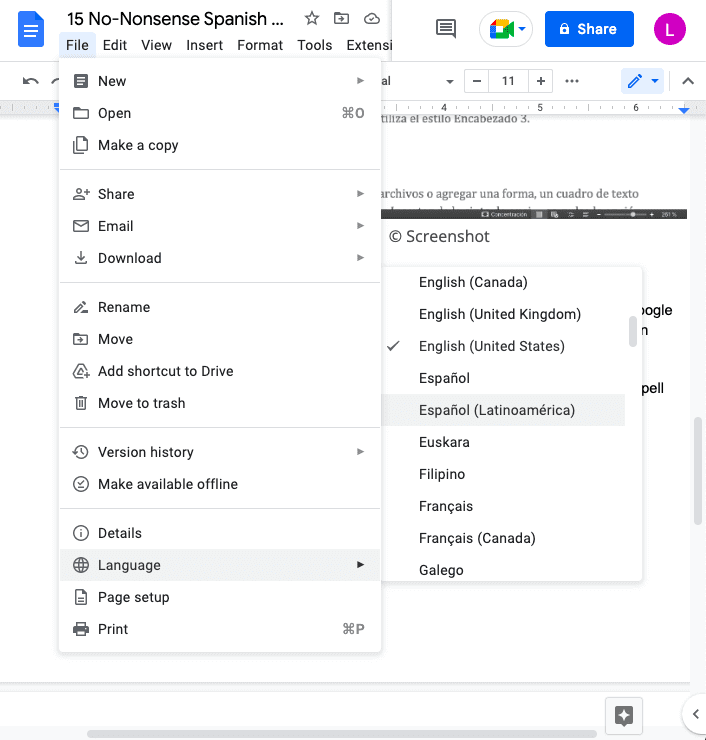Image resolution: width=706 pixels, height=740 pixels.
Task: Collapse the menus with the up chevron
Action: (688, 81)
